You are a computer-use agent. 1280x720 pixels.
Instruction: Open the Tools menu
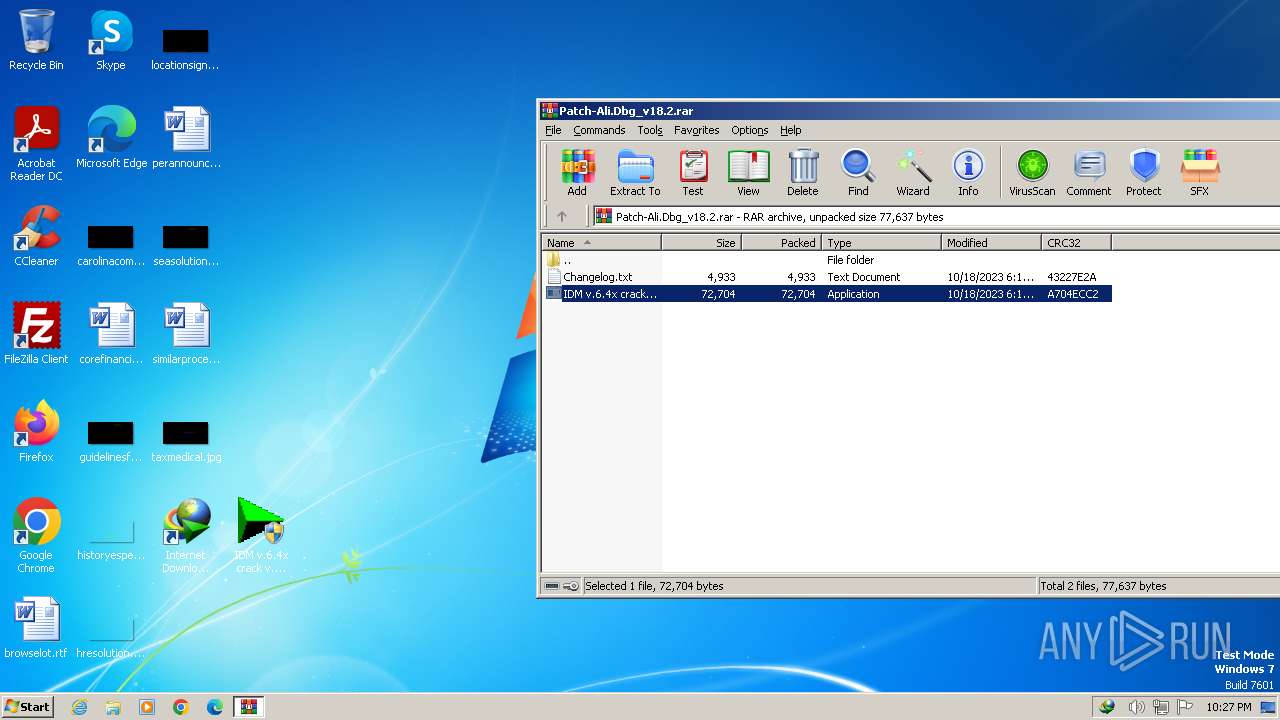[650, 130]
